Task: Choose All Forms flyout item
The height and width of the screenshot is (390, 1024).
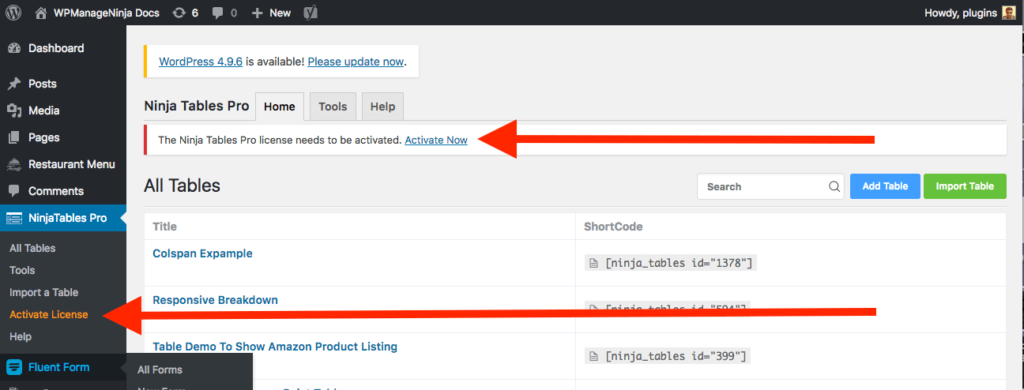Action: pyautogui.click(x=160, y=370)
